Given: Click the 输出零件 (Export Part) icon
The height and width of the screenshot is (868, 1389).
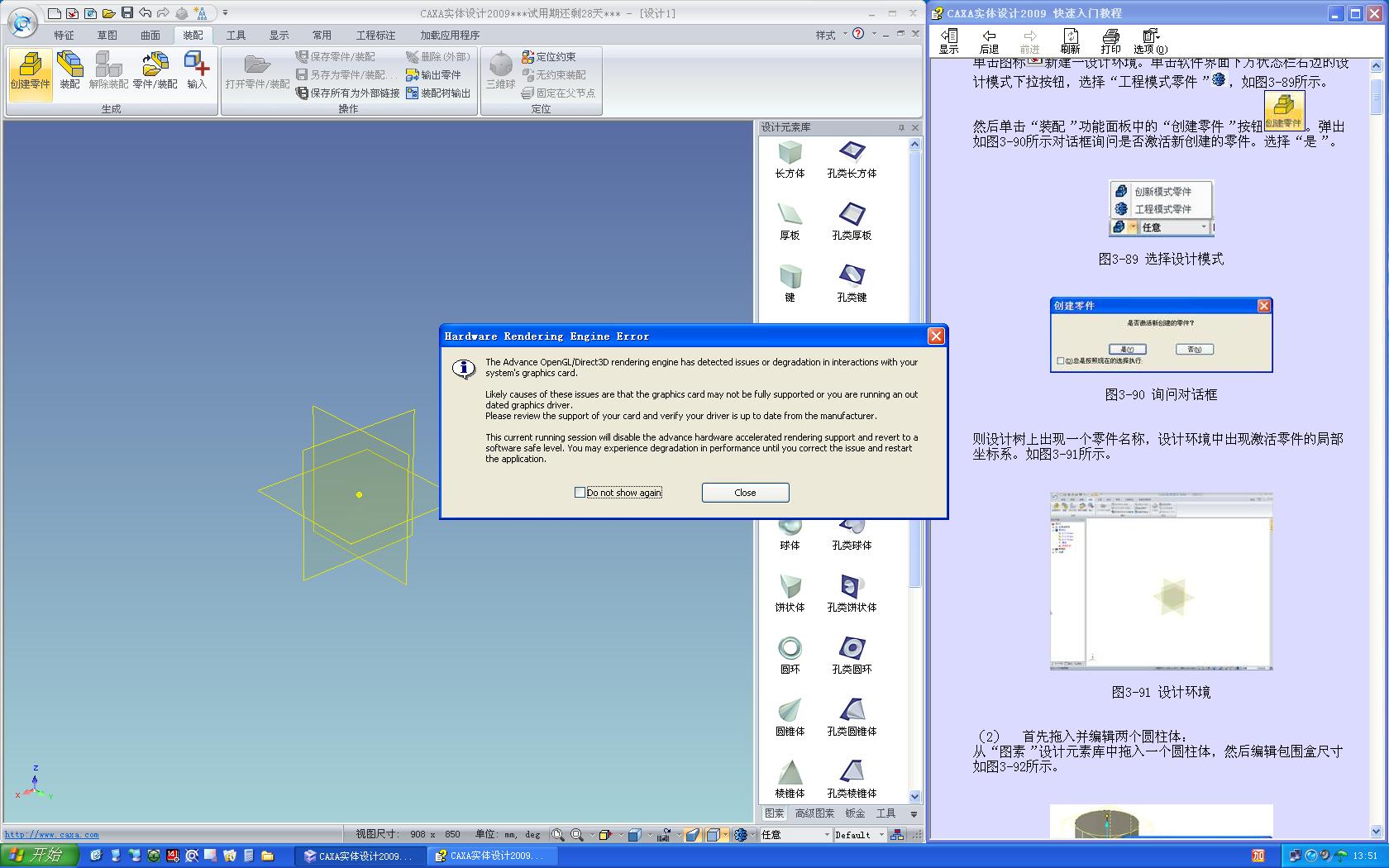Looking at the screenshot, I should pos(433,75).
